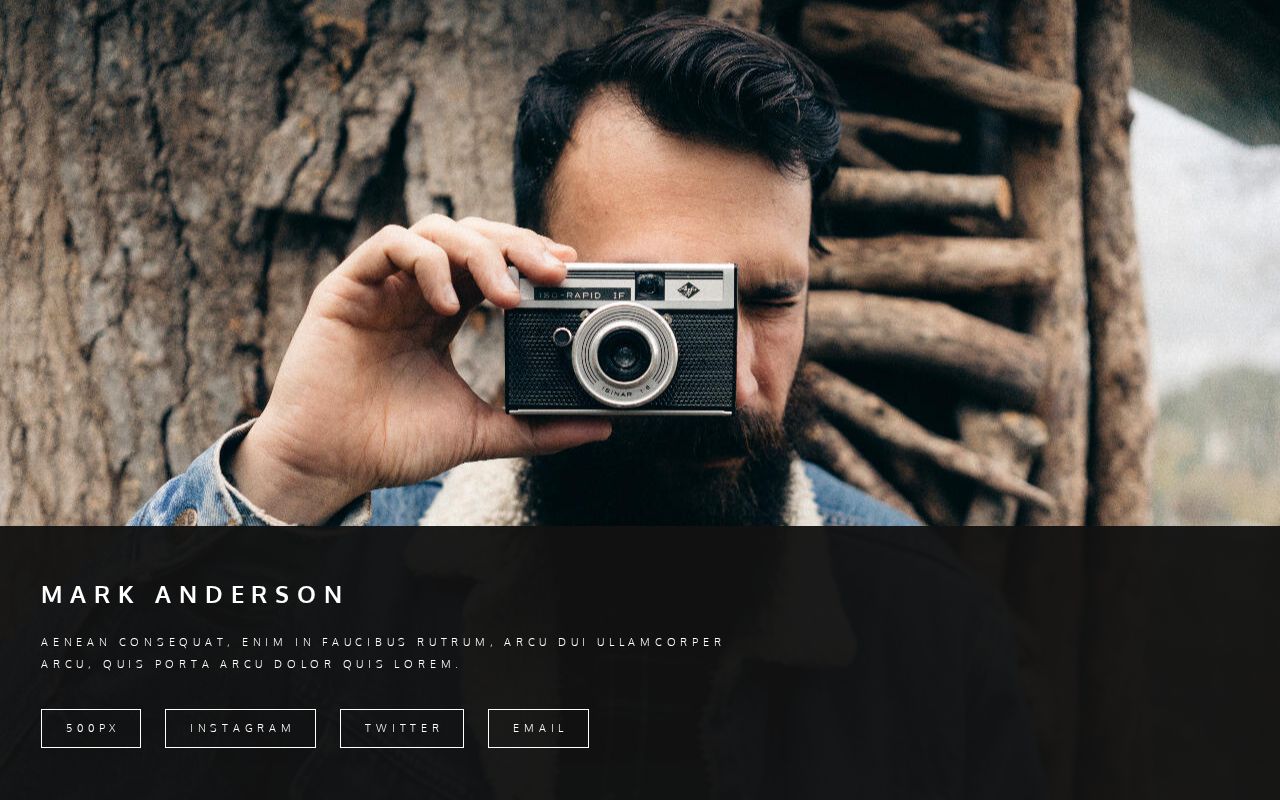Click empty dark overlay panel beside buttons
The image size is (1280, 800).
tap(930, 728)
